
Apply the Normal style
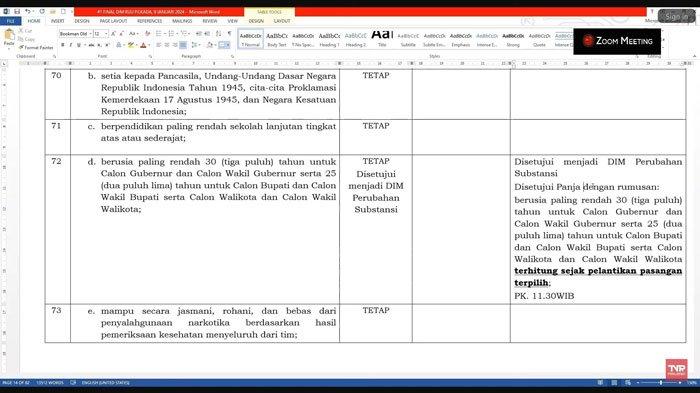[250, 39]
